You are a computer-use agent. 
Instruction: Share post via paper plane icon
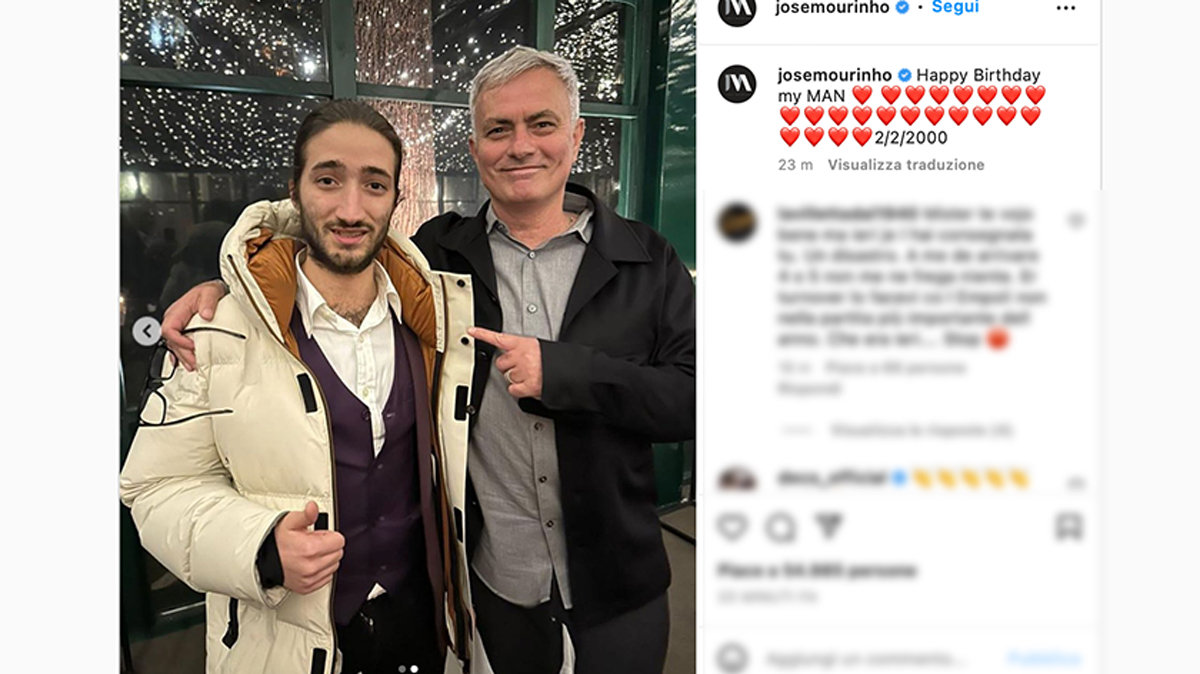point(828,526)
